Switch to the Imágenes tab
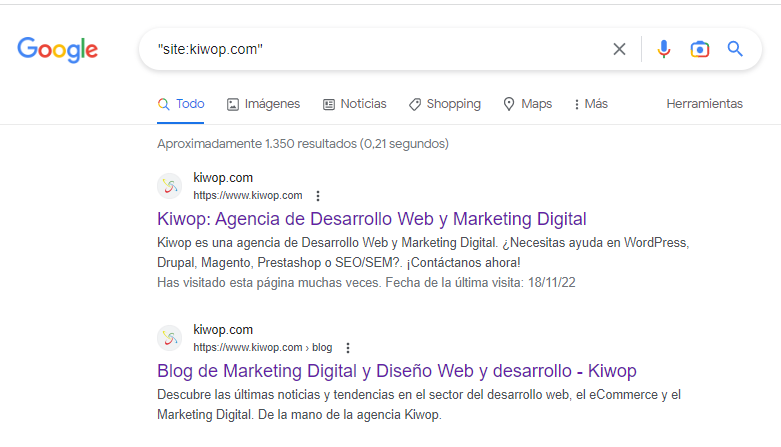Image resolution: width=781 pixels, height=447 pixels. click(263, 104)
